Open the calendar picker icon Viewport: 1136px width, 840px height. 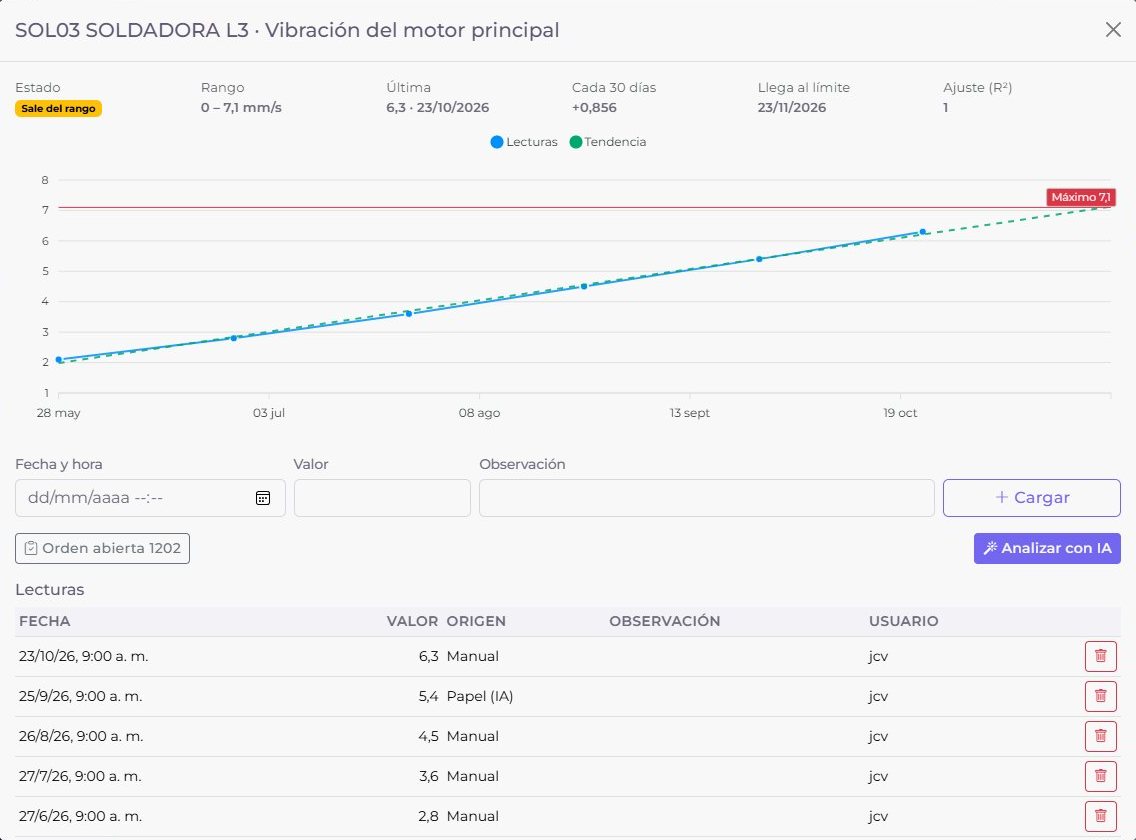pyautogui.click(x=263, y=498)
